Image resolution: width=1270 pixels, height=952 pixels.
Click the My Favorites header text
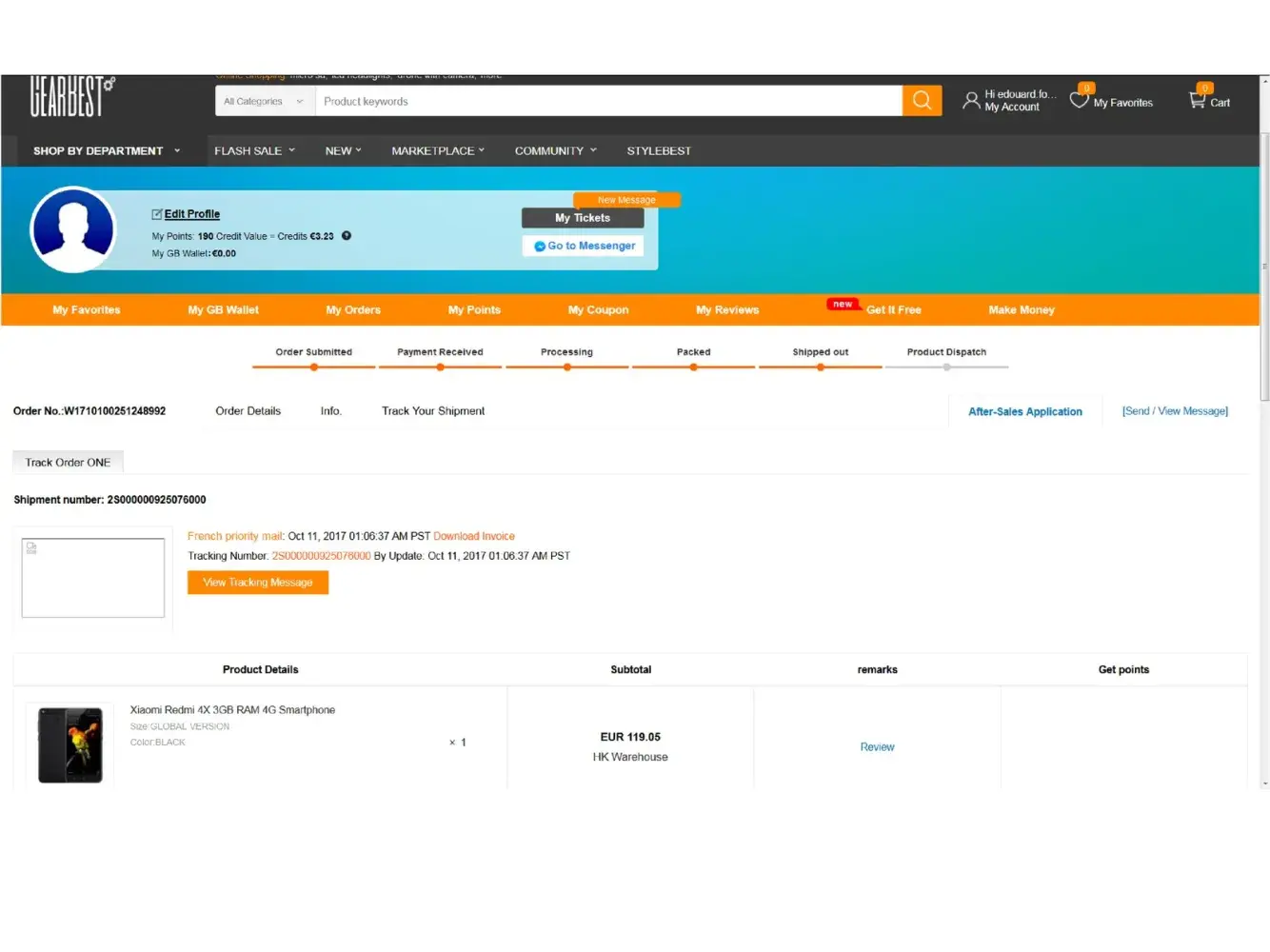coord(1122,103)
